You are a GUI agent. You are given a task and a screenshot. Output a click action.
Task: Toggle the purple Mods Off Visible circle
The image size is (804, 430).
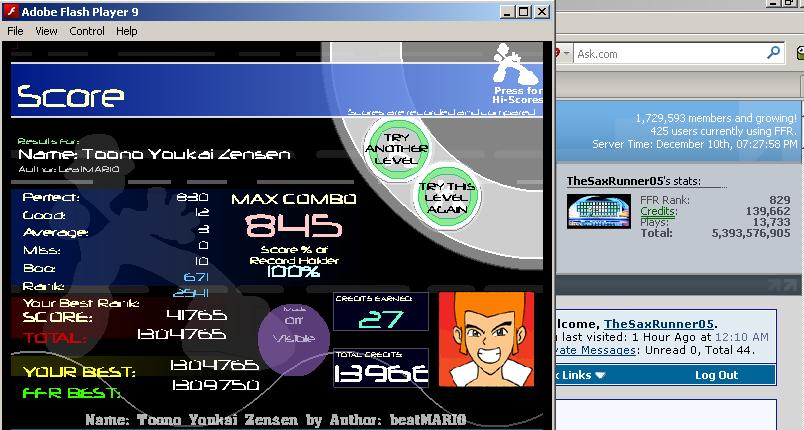tap(294, 333)
